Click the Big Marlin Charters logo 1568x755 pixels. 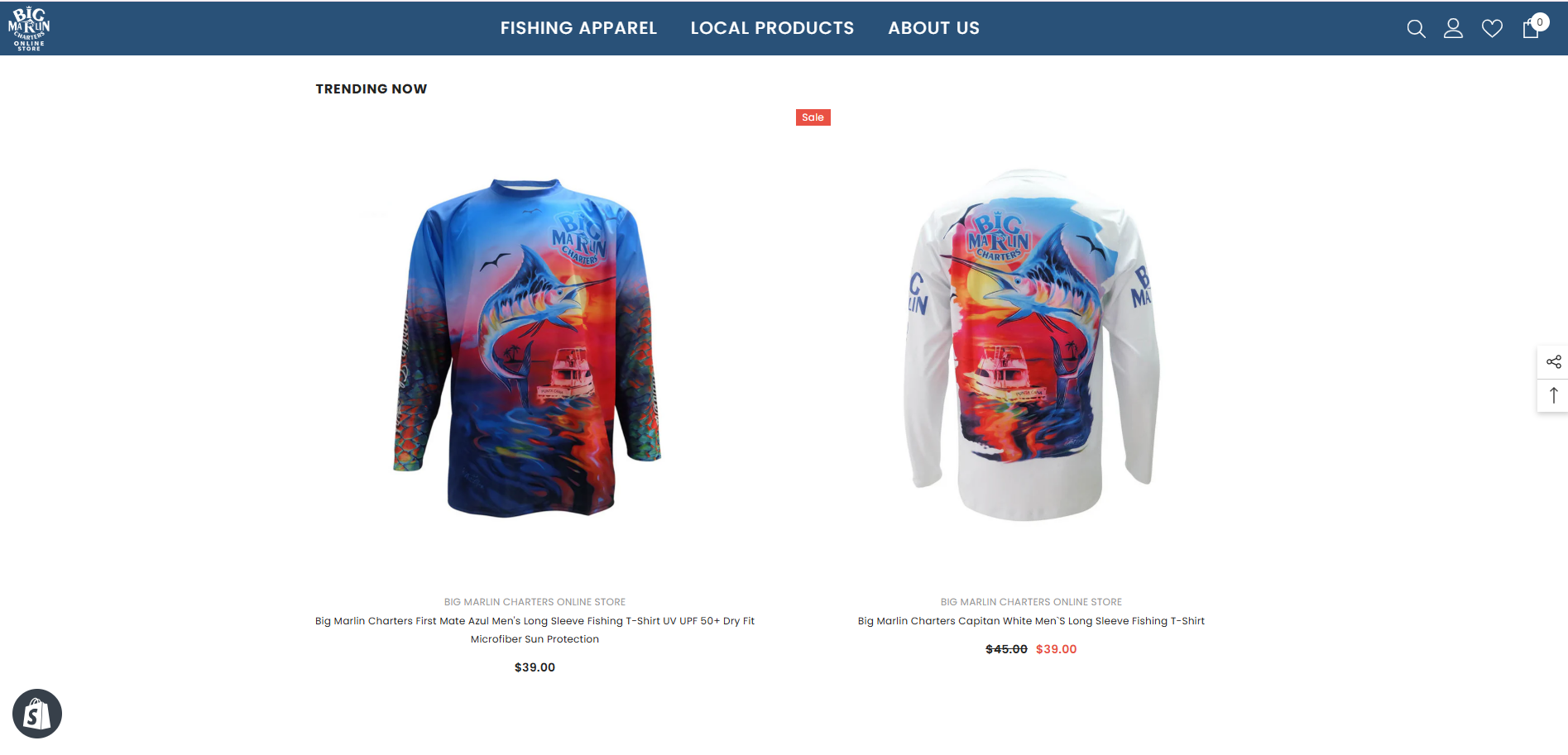pos(29,28)
